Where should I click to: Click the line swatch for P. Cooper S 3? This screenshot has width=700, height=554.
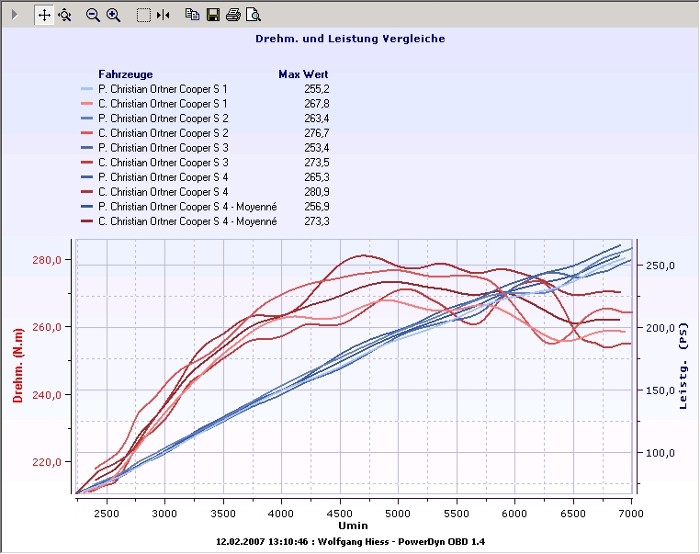[87, 148]
